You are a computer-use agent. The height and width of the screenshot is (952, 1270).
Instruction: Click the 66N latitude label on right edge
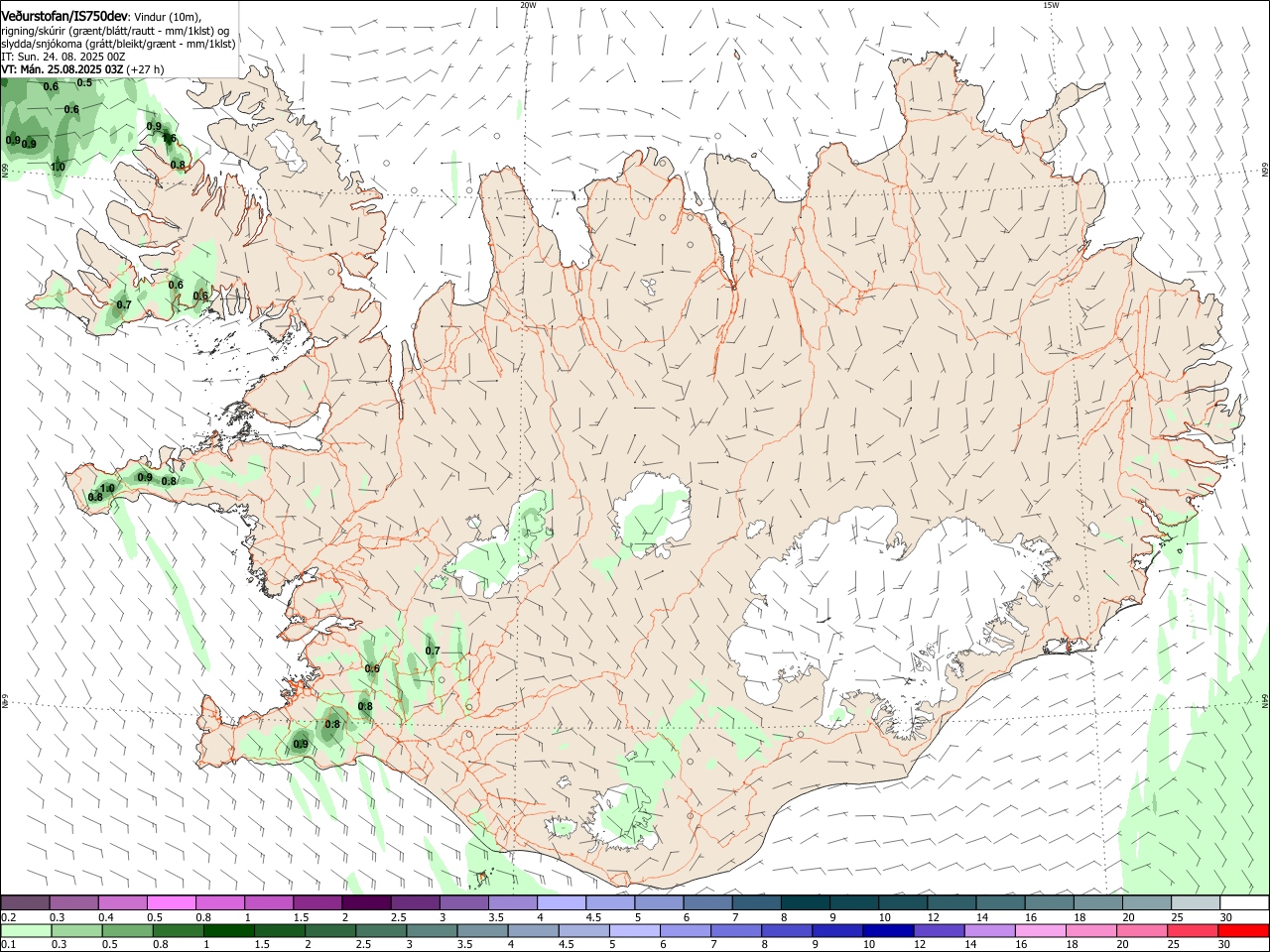point(1265,171)
